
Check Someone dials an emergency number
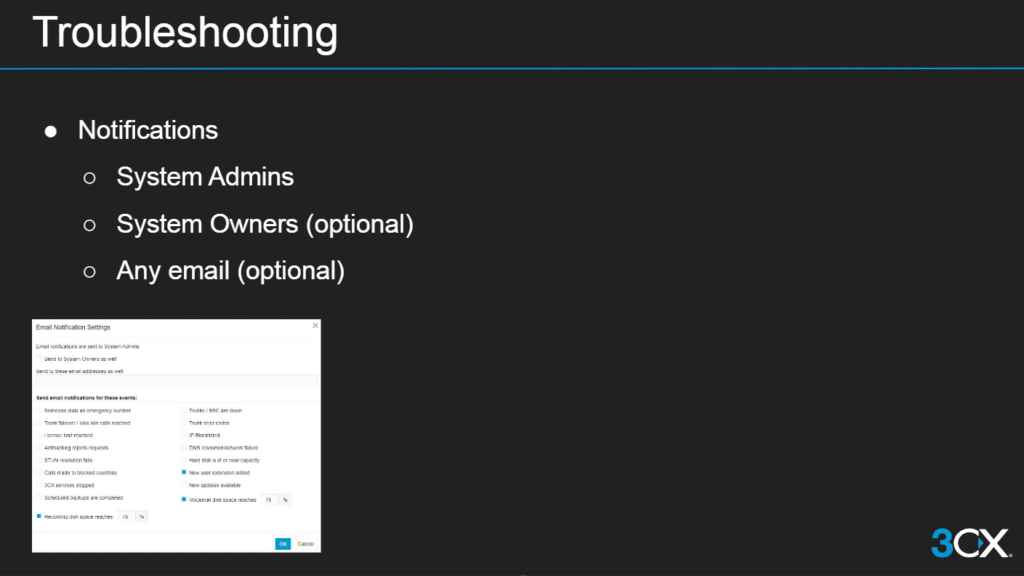[41, 410]
